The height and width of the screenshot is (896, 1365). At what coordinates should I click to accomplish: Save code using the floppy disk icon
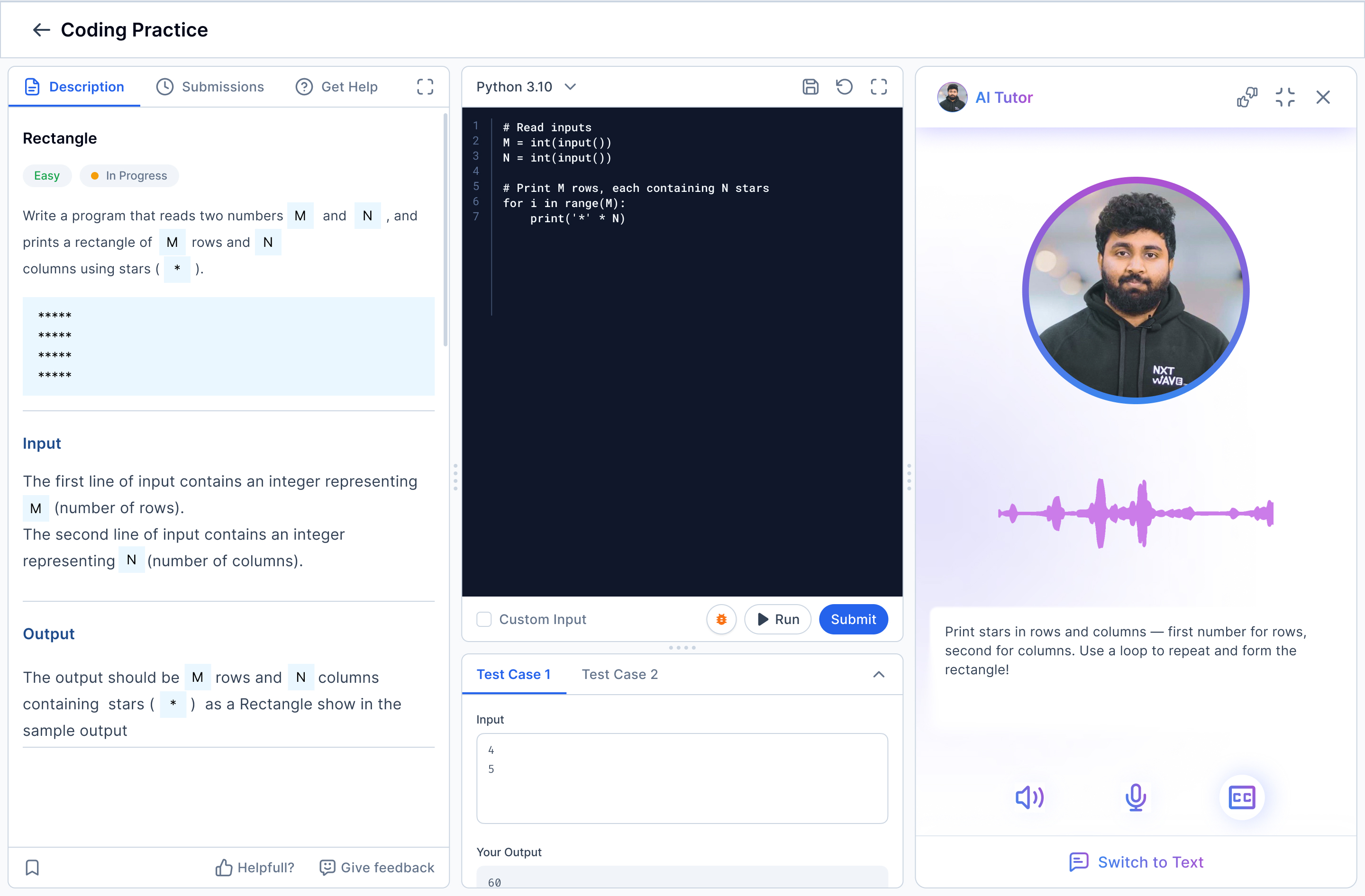tap(810, 87)
